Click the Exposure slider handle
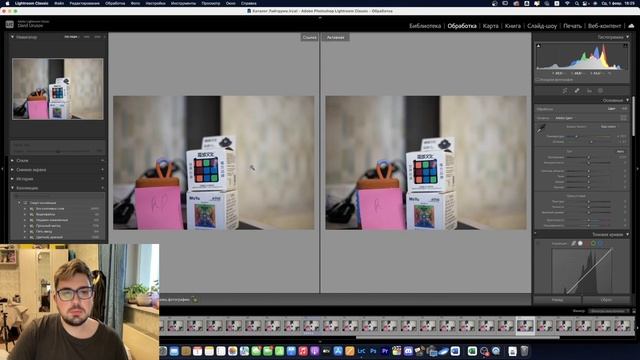Viewport: 640px width, 360px height. 589,157
